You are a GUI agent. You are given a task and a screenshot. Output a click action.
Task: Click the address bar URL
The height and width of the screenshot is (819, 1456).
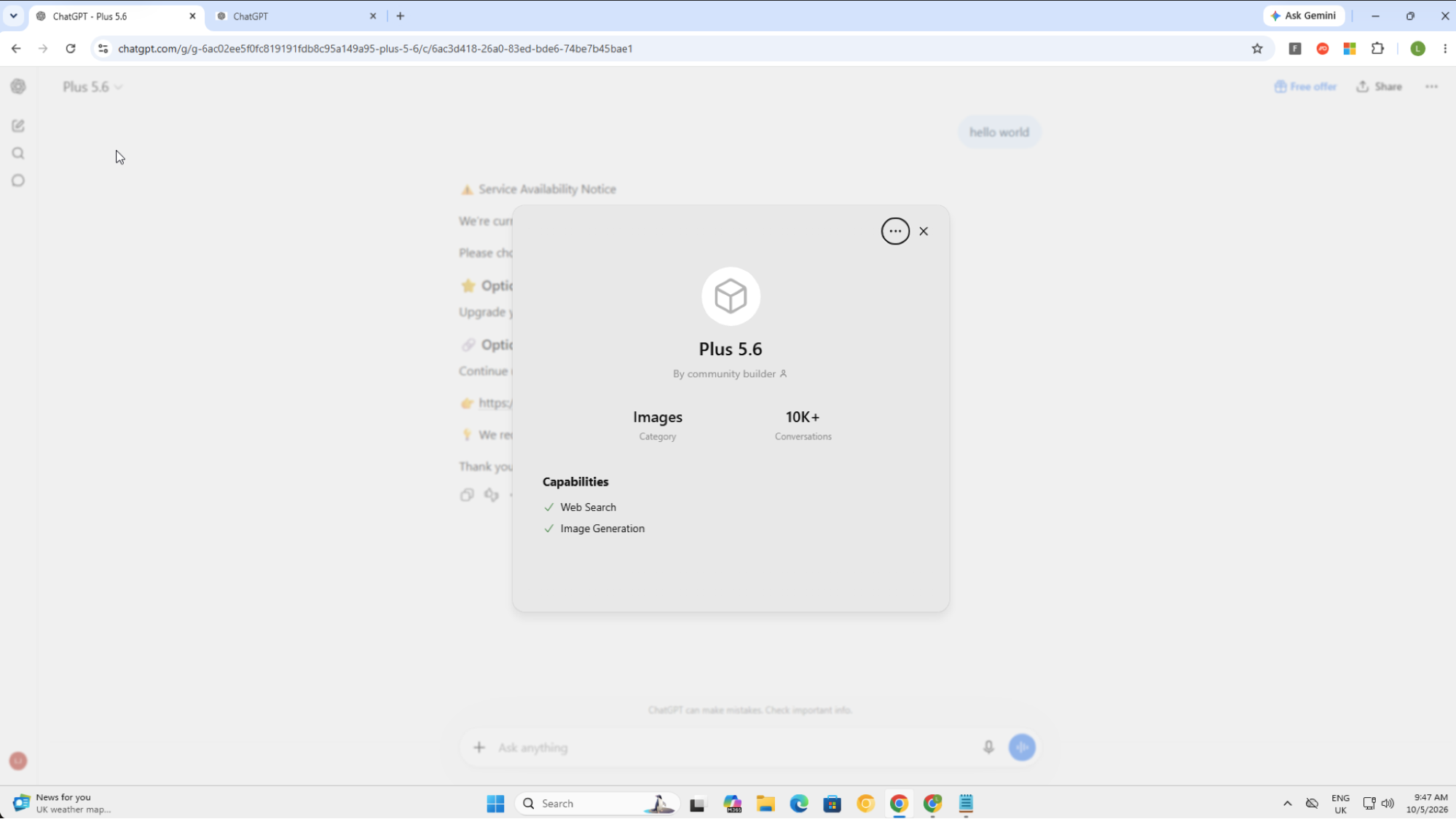pos(375,49)
